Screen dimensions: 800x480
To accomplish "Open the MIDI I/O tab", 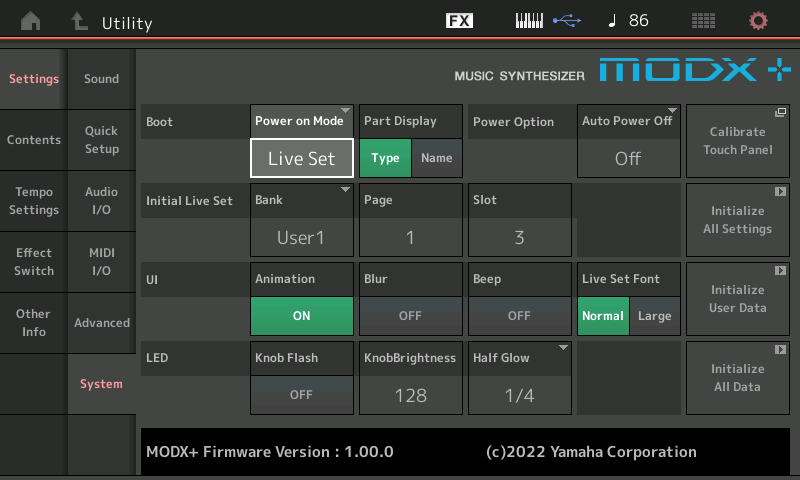I will coord(101,262).
